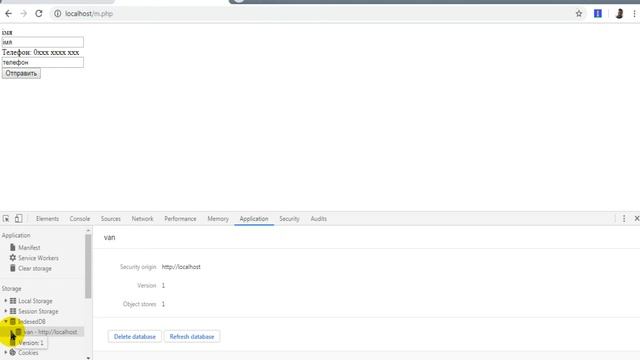Open the blue extension icon in the toolbar
The width and height of the screenshot is (640, 360).
[598, 13]
